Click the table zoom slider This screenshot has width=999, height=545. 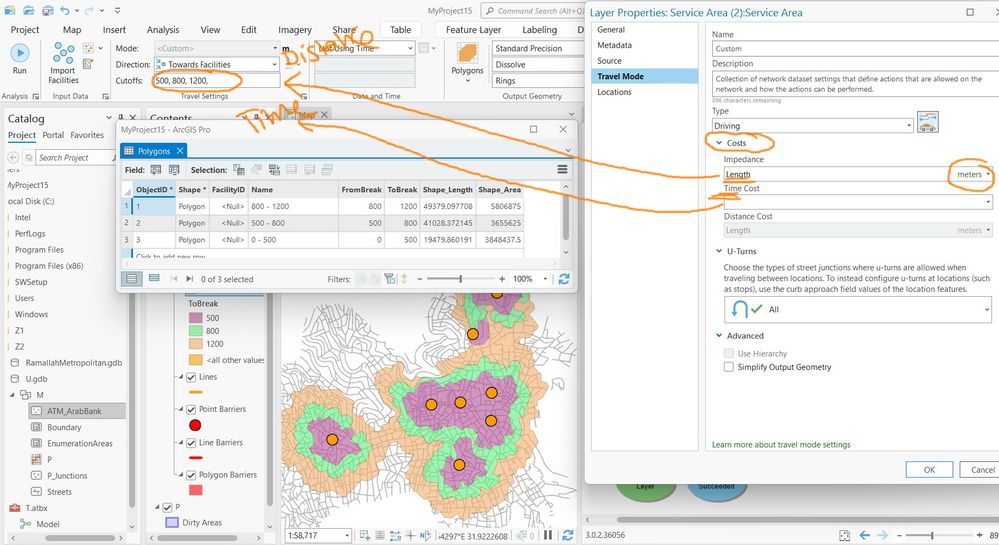point(460,279)
